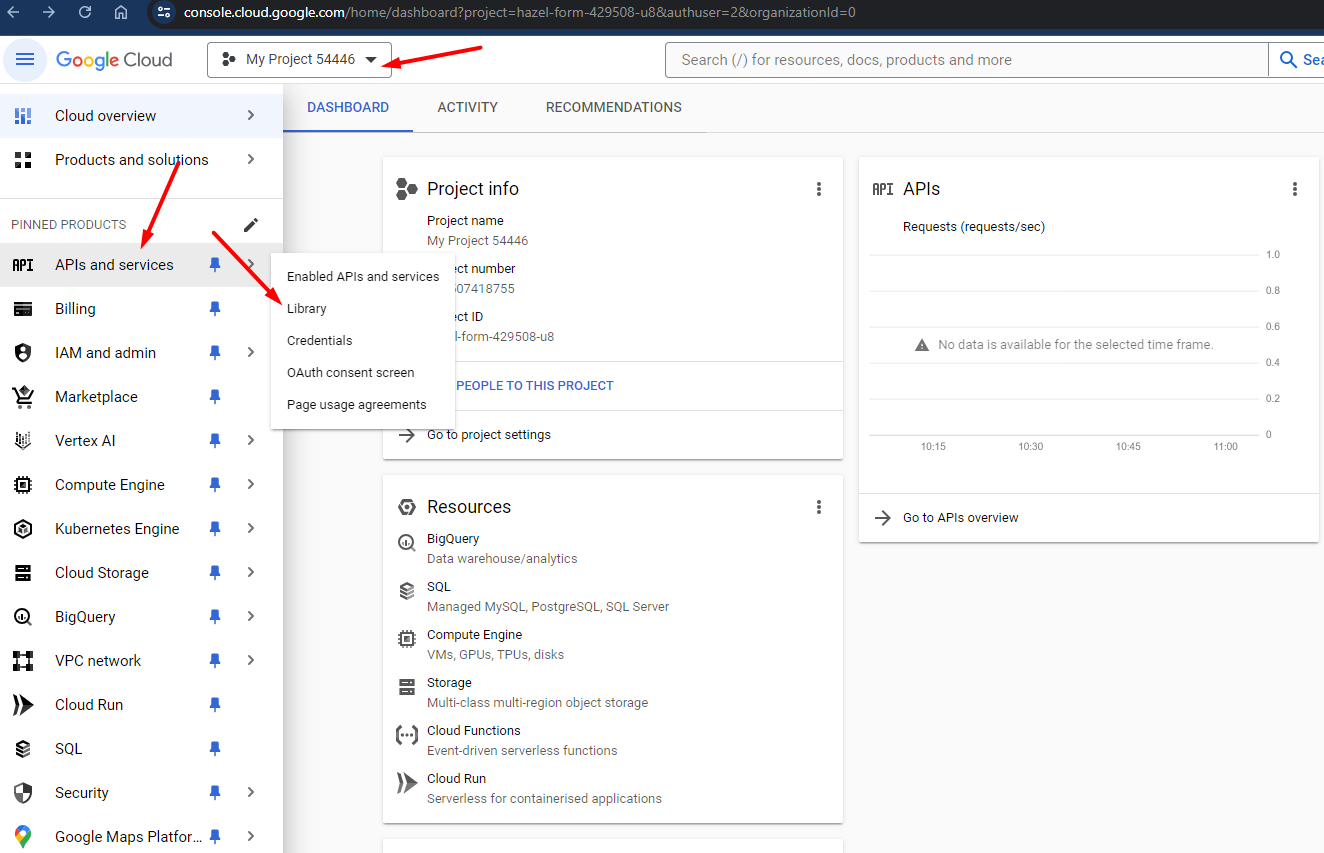
Task: Expand VPC network submenu chevron
Action: click(x=251, y=661)
